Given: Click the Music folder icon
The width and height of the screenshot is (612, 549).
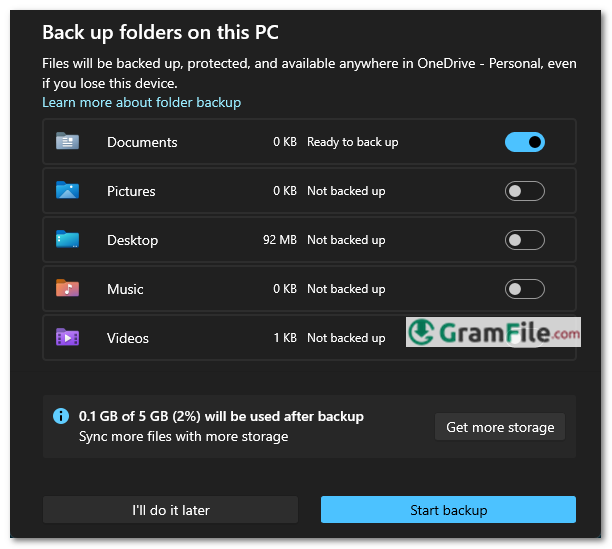Looking at the screenshot, I should pos(67,288).
